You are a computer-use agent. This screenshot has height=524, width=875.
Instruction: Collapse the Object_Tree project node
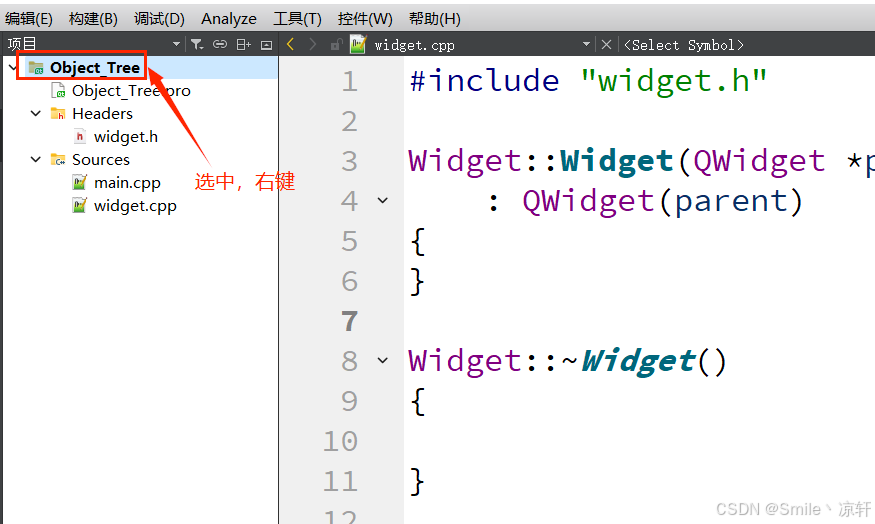pyautogui.click(x=12, y=68)
